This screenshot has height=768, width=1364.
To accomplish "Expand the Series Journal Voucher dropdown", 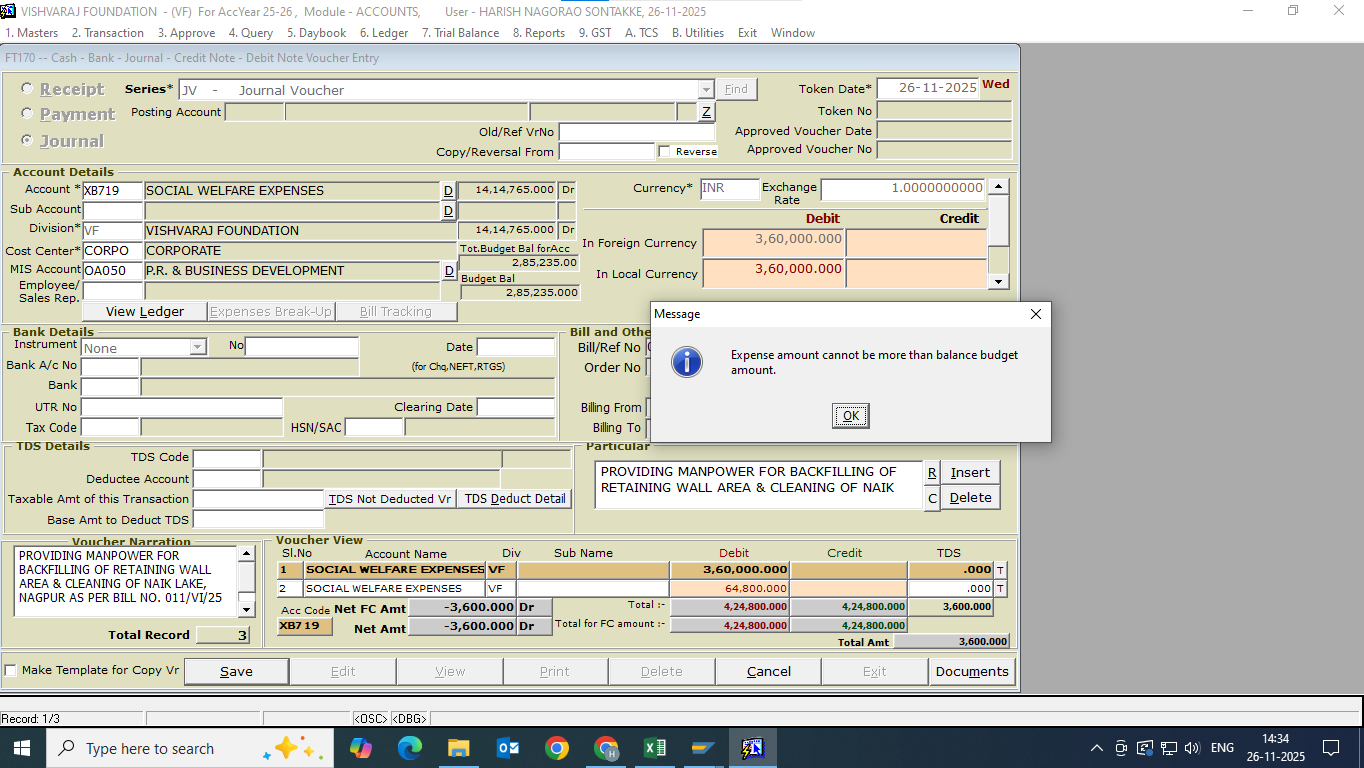I will 706,90.
